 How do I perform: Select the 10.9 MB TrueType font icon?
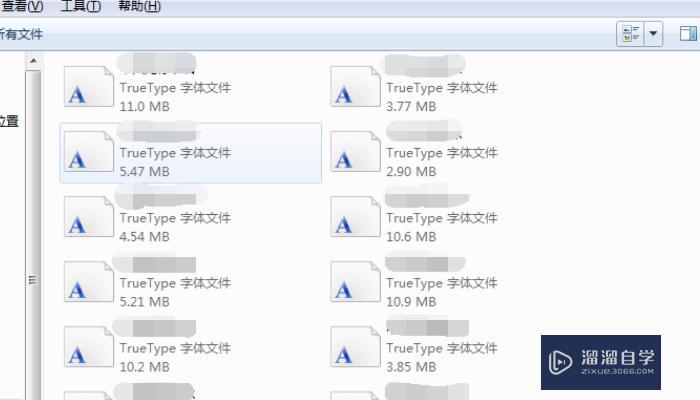tap(355, 282)
